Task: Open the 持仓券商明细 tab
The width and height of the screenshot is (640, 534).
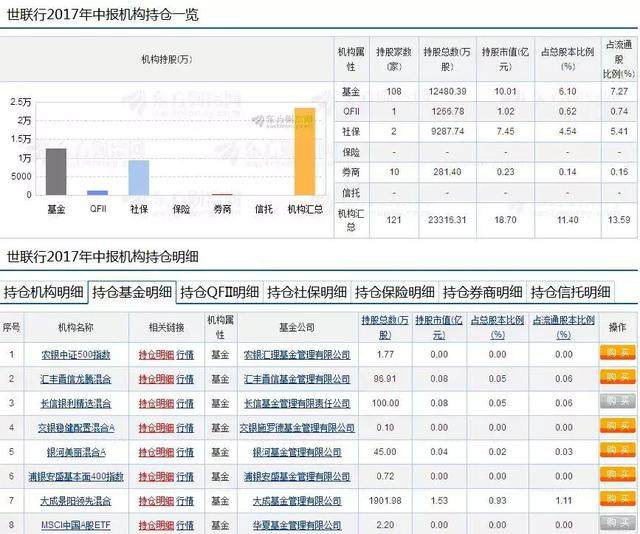Action: [x=482, y=293]
